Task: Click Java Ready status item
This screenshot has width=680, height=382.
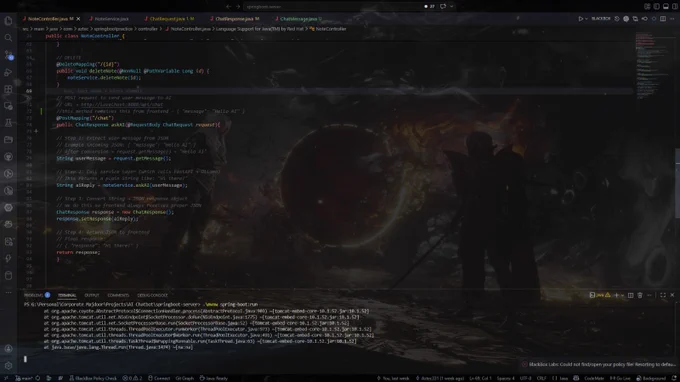Action: tap(213, 379)
